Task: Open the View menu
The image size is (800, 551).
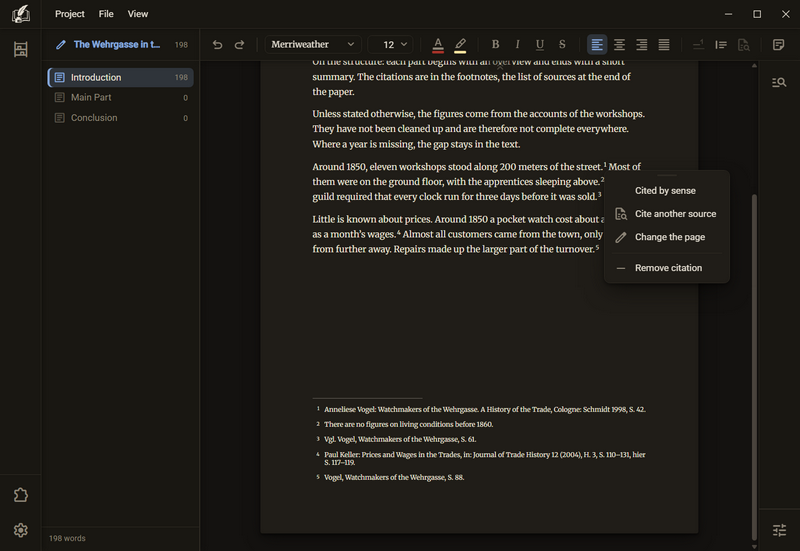Action: tap(138, 14)
